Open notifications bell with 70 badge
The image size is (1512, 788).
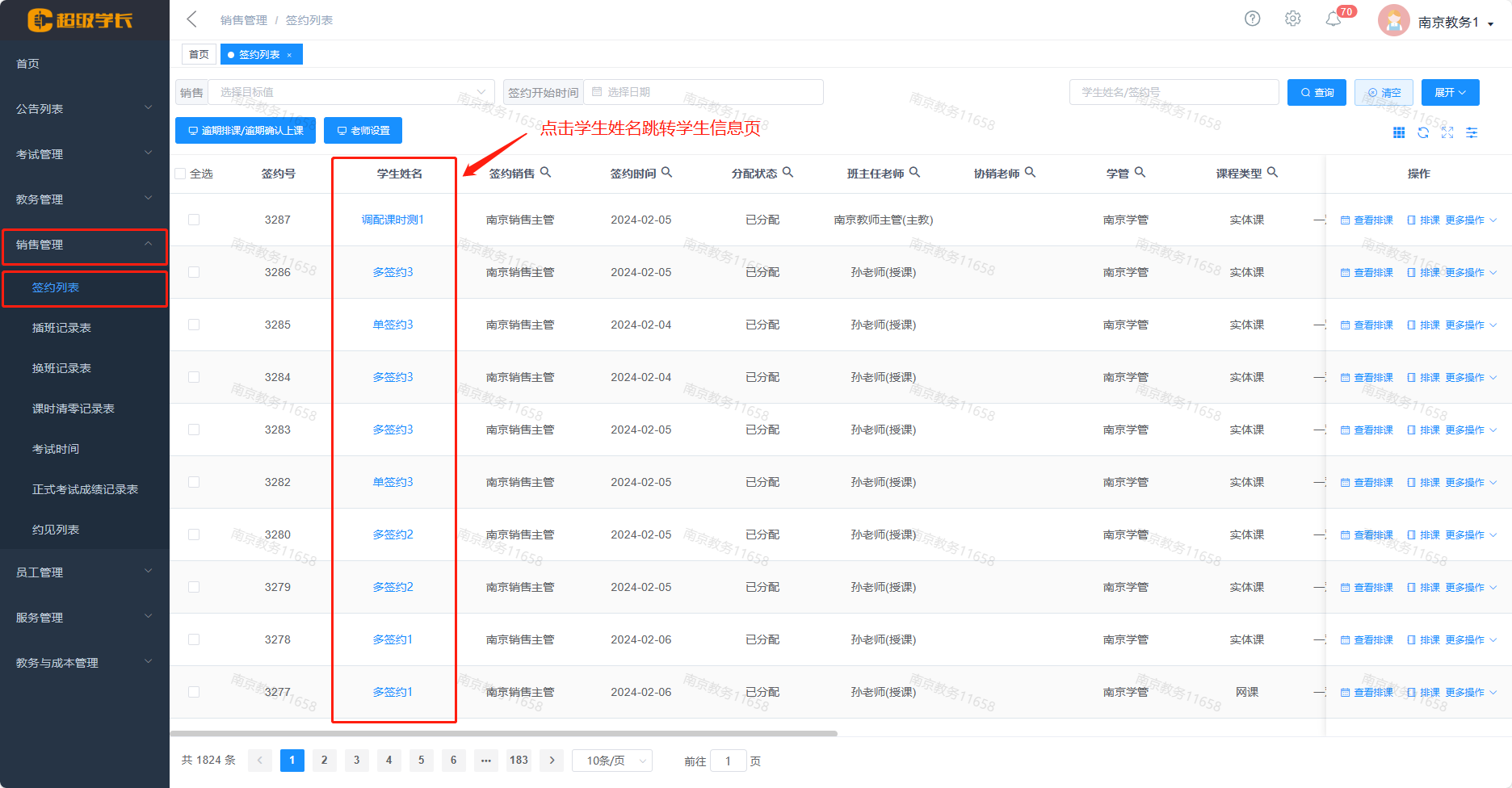click(x=1333, y=19)
